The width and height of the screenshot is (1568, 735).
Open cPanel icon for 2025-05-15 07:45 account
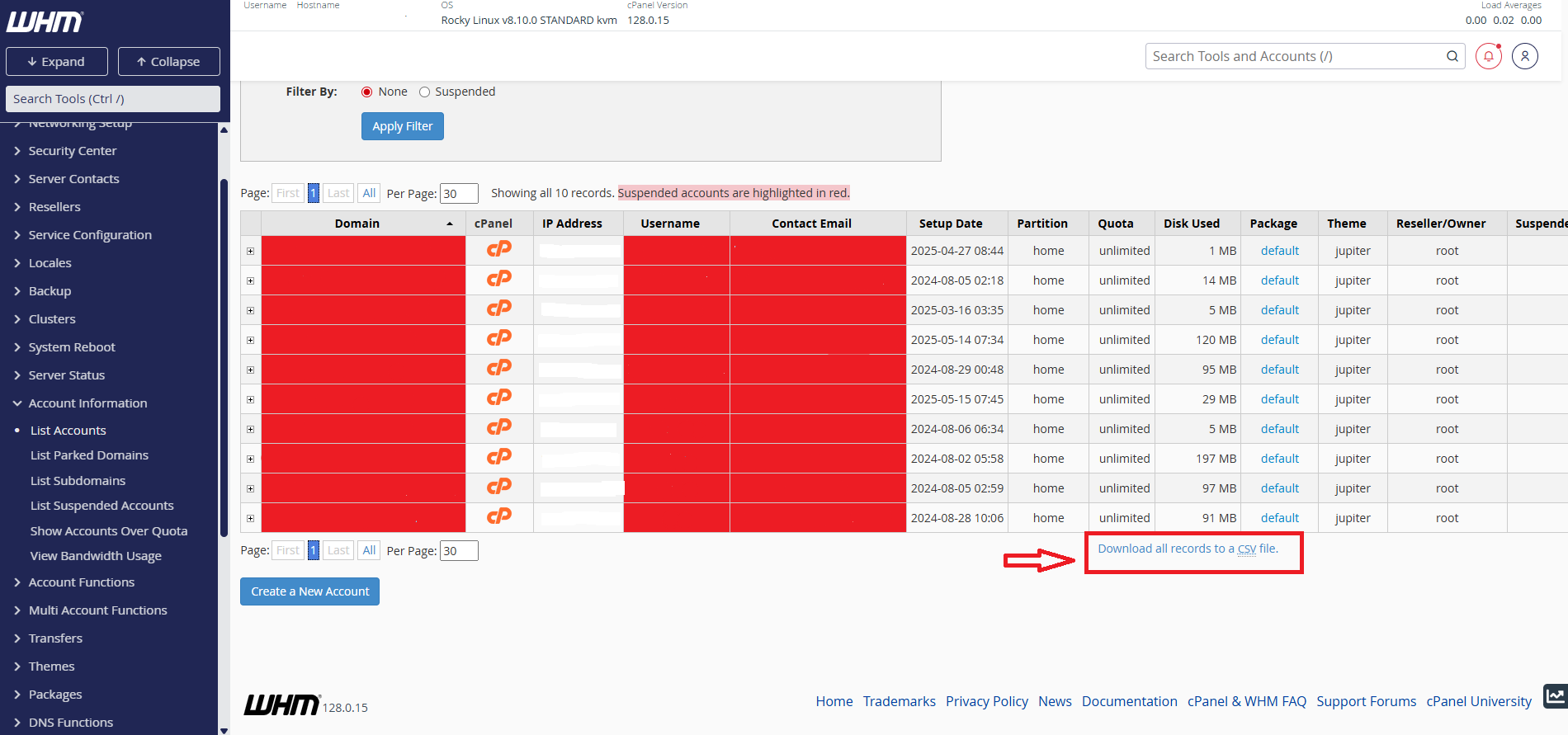[499, 398]
